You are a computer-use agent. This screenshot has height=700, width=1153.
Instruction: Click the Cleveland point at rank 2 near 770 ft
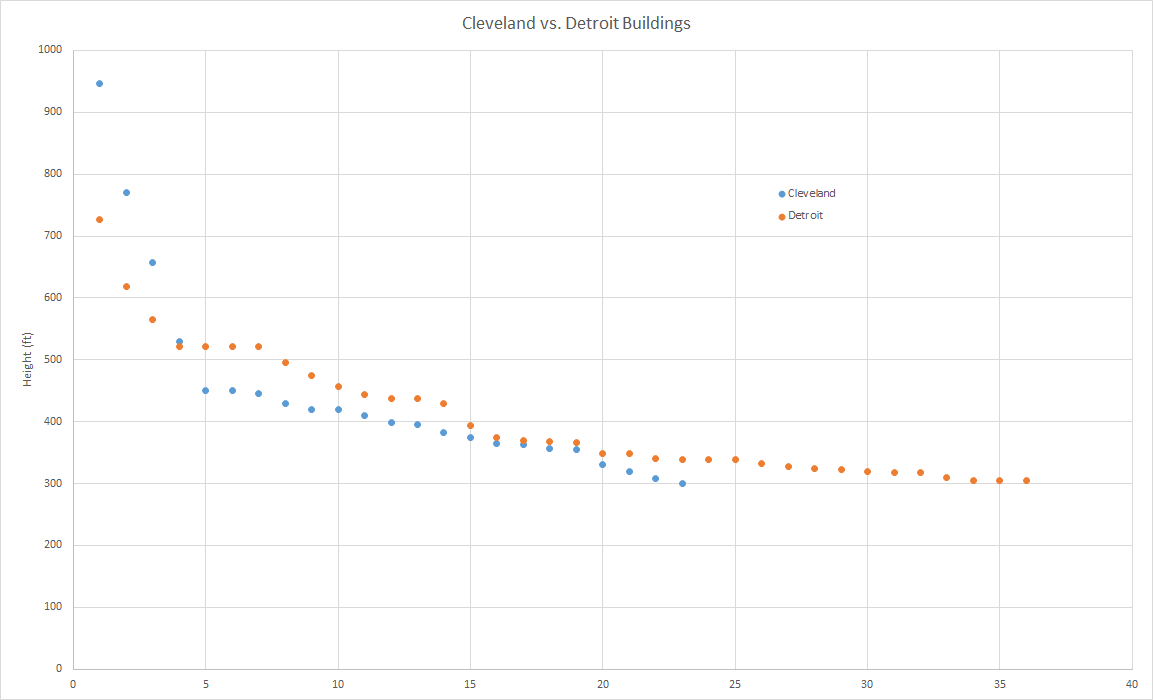click(x=126, y=193)
